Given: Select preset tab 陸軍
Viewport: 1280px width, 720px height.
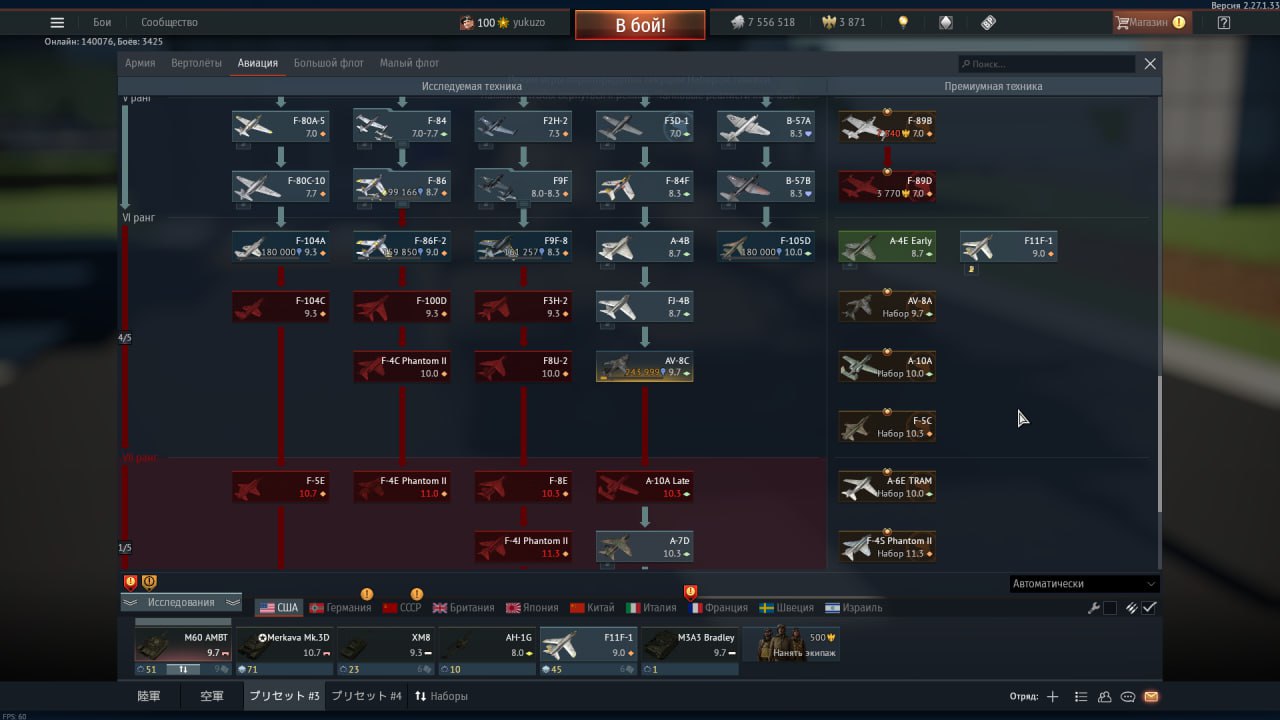Looking at the screenshot, I should pyautogui.click(x=149, y=696).
